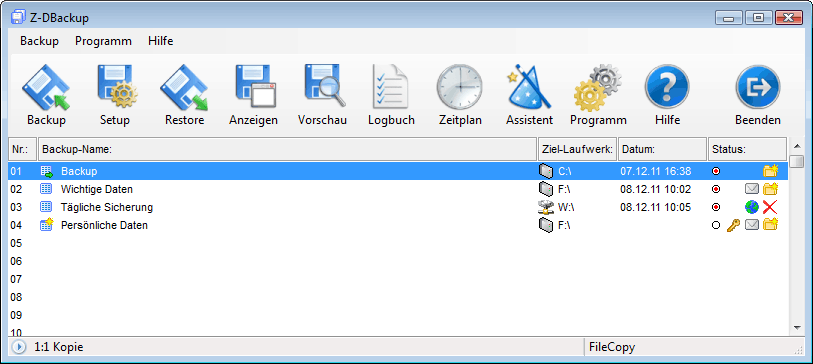This screenshot has height=364, width=813.
Task: Select the Wichtige Daten row text
Action: 96,189
